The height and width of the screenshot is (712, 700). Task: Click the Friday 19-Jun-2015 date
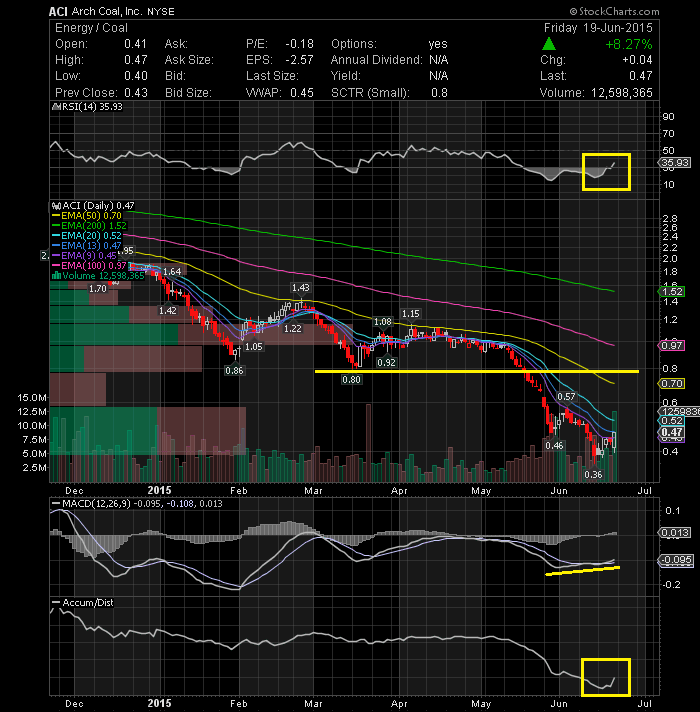point(598,28)
